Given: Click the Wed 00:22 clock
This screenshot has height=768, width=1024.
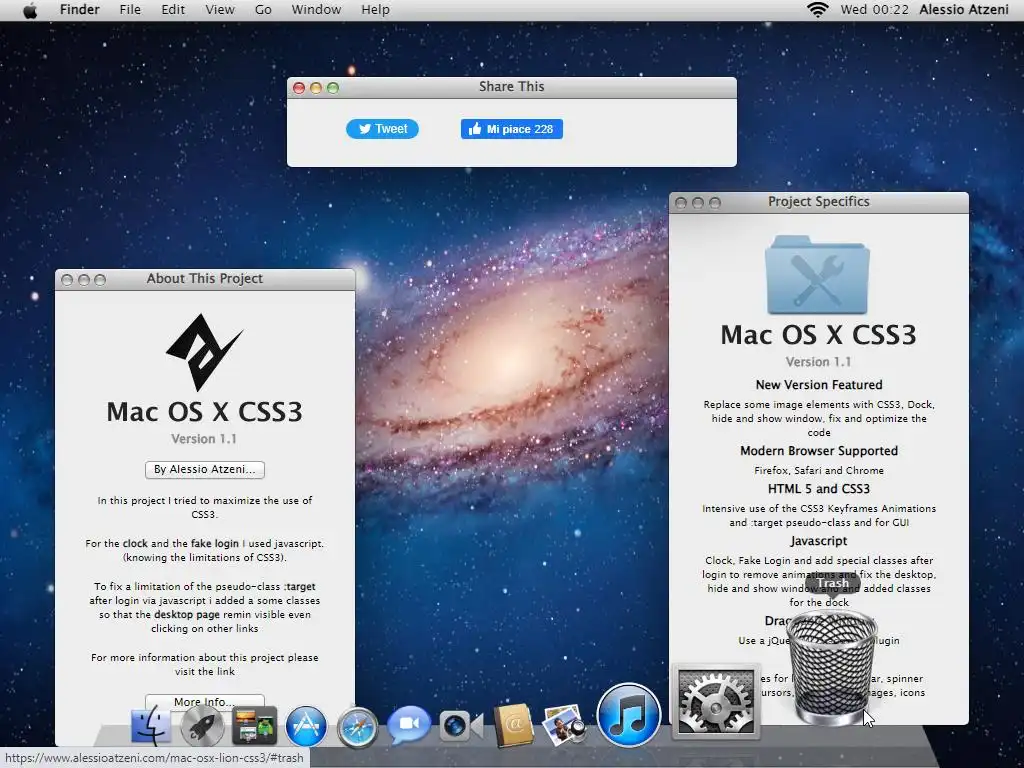Looking at the screenshot, I should [x=874, y=10].
